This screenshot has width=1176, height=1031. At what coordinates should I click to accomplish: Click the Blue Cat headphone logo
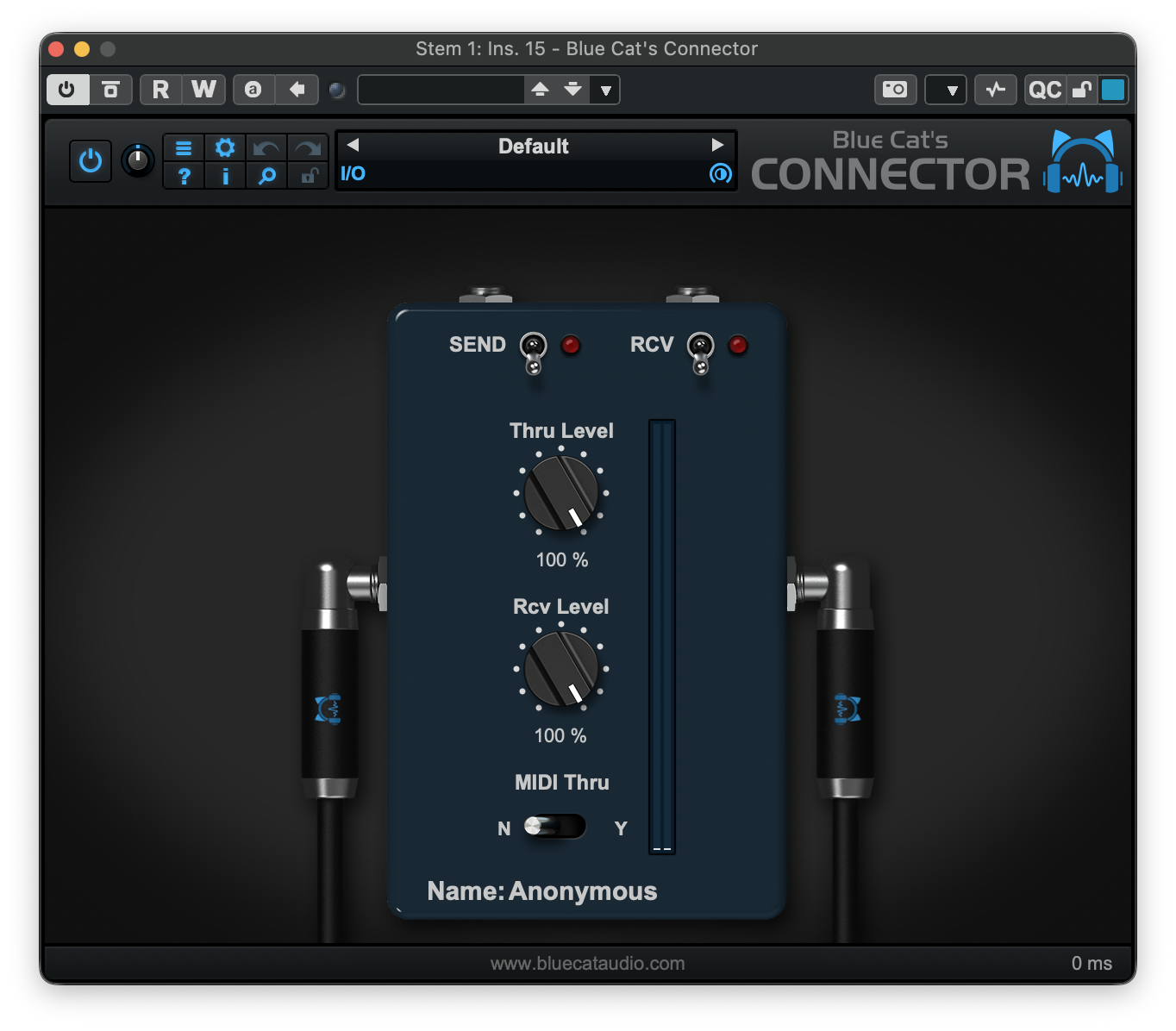(x=1082, y=161)
